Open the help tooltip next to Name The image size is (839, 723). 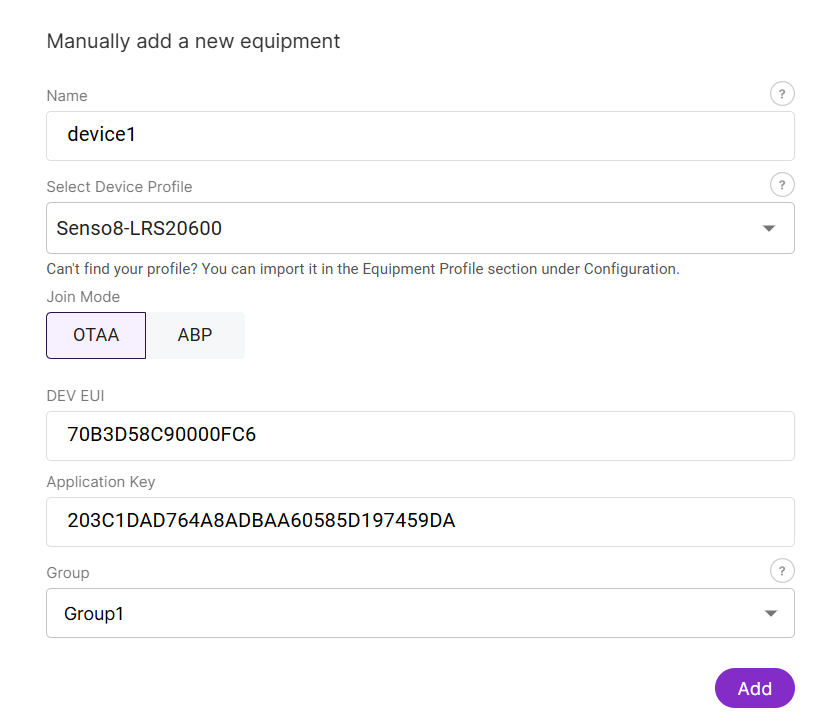[782, 93]
